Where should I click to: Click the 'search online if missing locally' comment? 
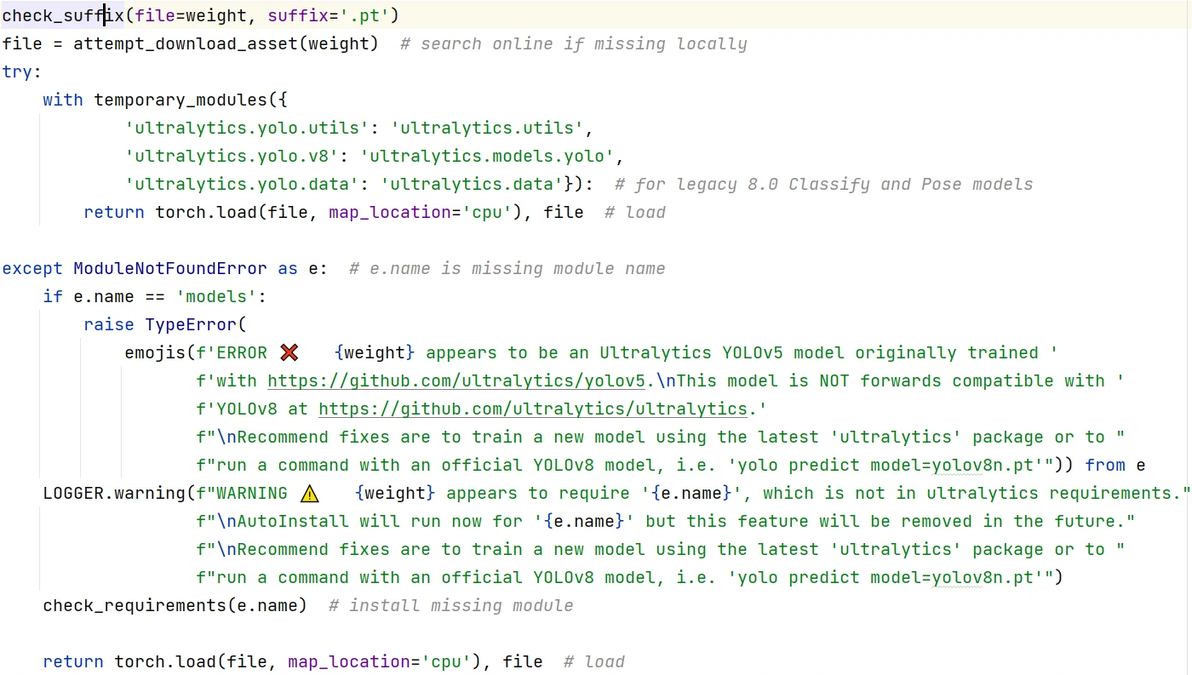click(x=573, y=44)
